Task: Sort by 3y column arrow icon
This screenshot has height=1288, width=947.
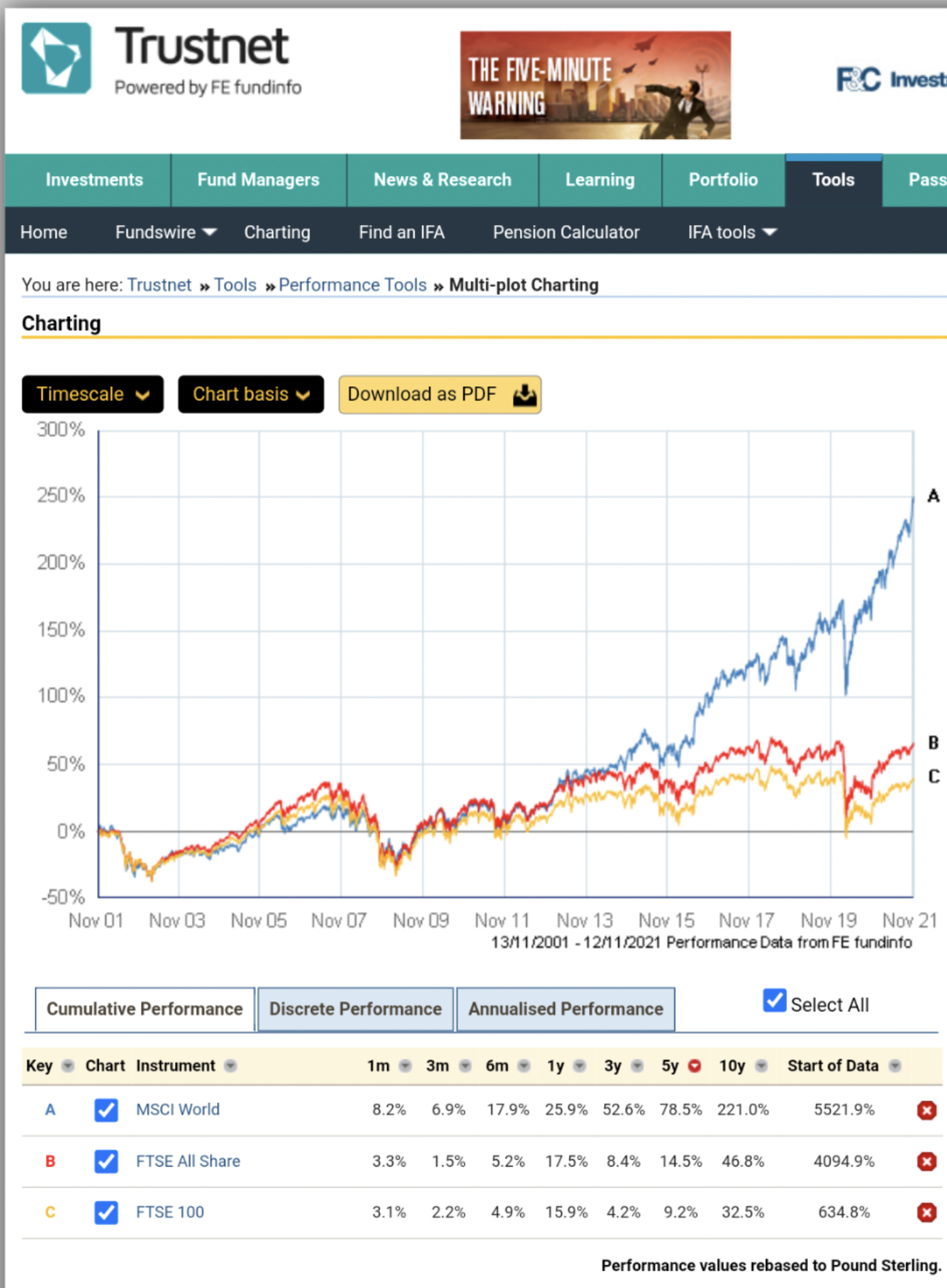Action: (637, 1065)
